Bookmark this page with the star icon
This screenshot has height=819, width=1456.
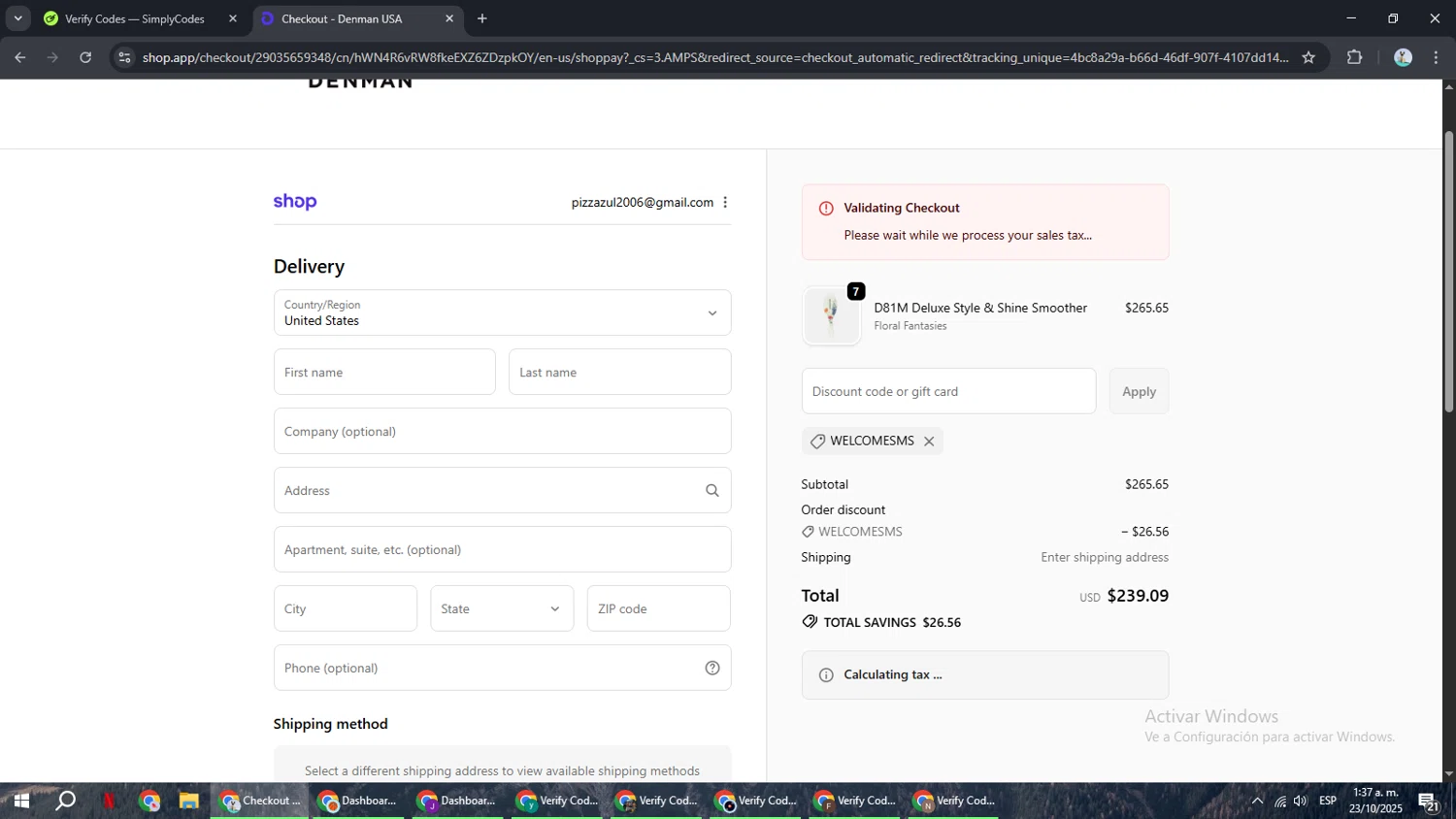click(1308, 57)
